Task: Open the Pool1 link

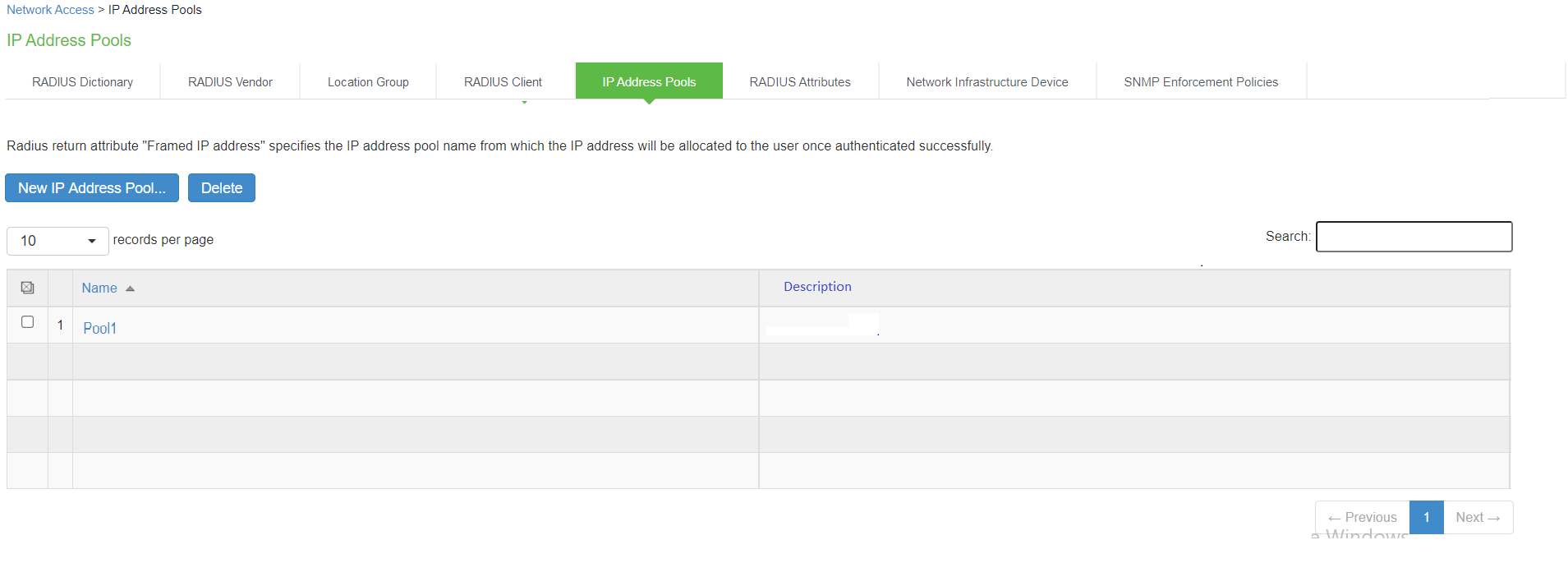Action: tap(99, 328)
